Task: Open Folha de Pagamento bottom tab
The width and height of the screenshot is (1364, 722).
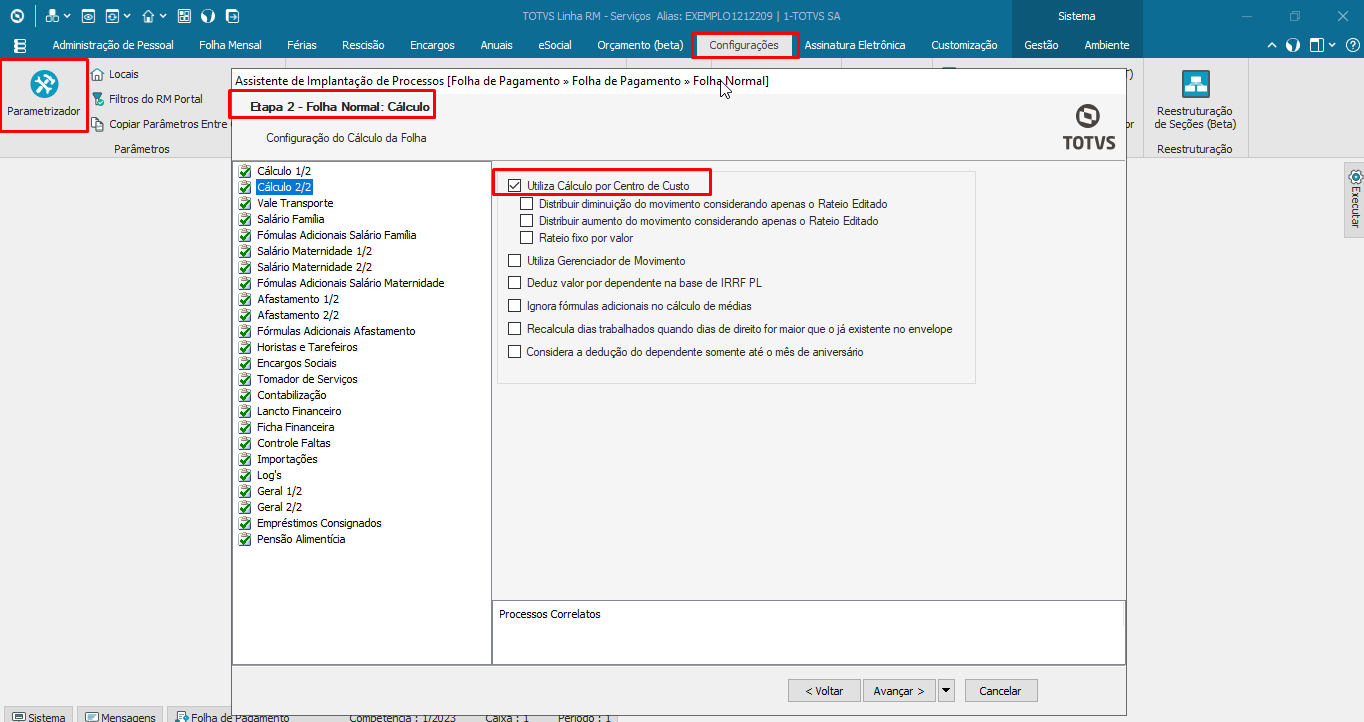Action: click(x=232, y=716)
